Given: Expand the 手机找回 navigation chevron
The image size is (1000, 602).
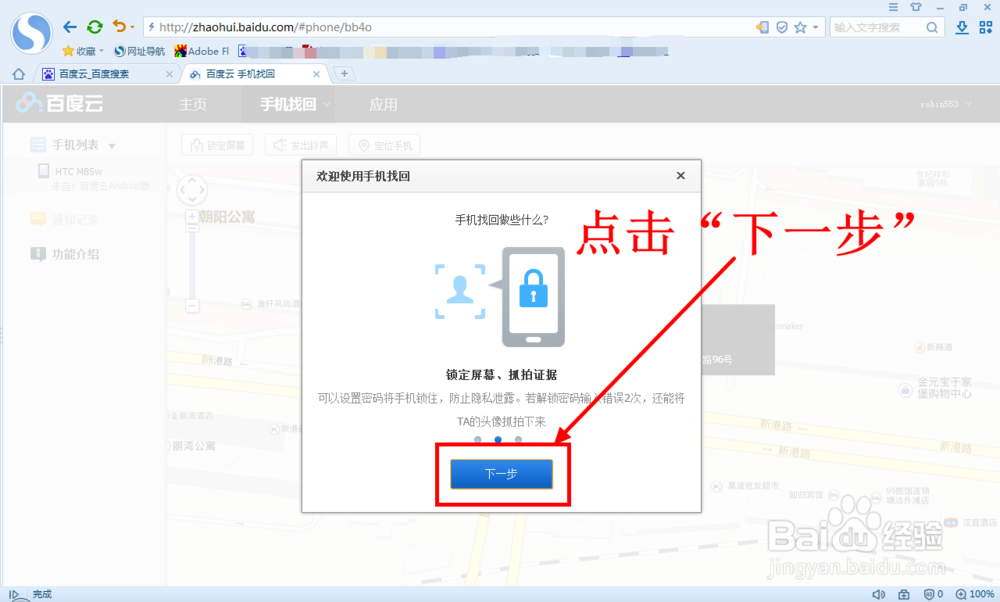Looking at the screenshot, I should (325, 103).
